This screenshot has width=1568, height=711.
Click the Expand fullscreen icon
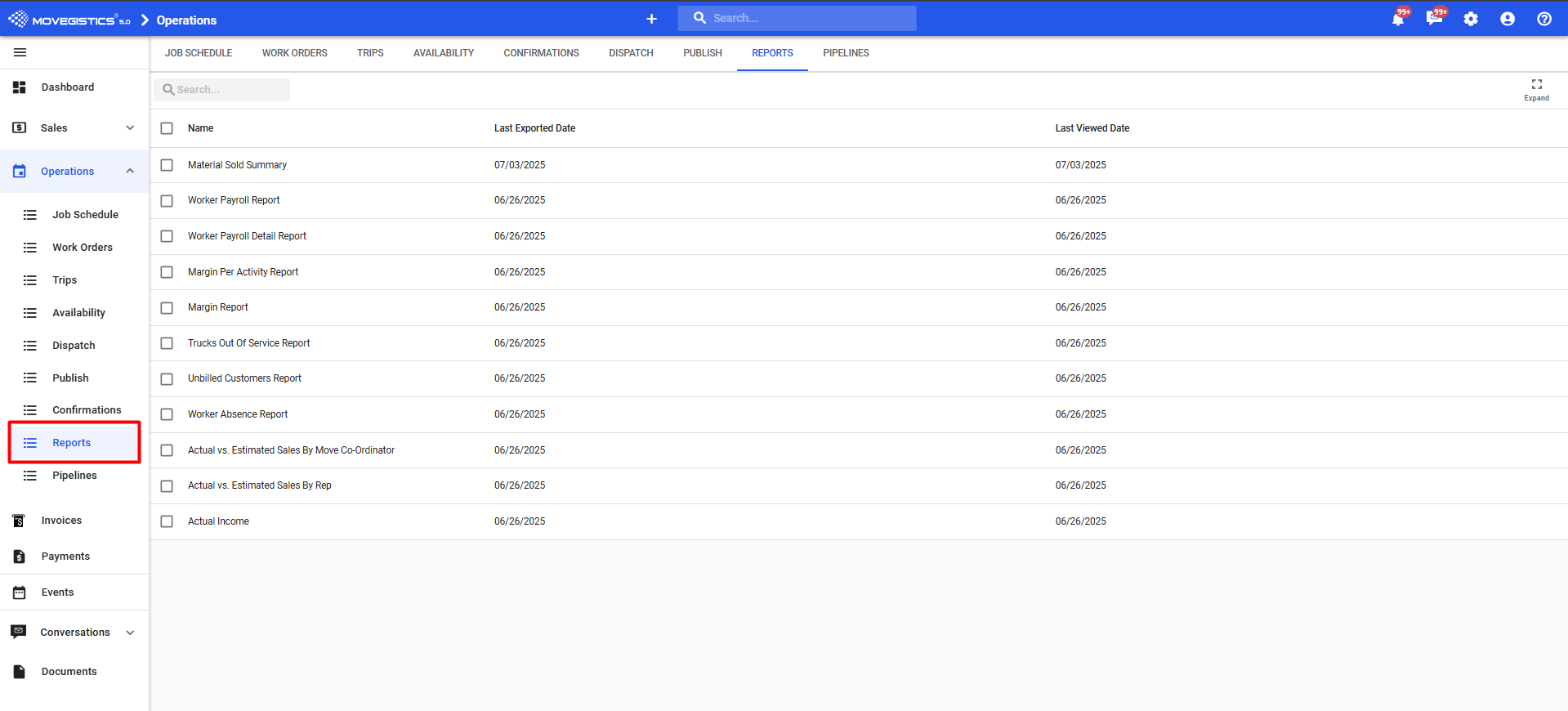pos(1536,85)
